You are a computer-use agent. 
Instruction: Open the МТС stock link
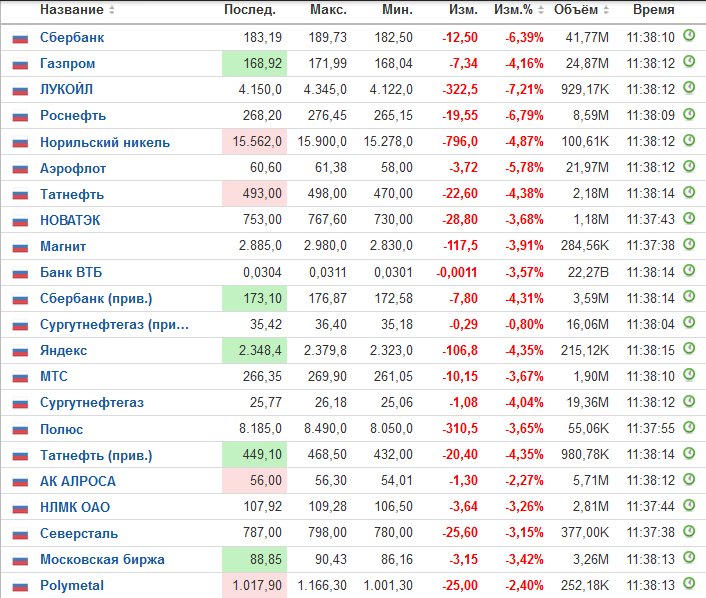[54, 376]
